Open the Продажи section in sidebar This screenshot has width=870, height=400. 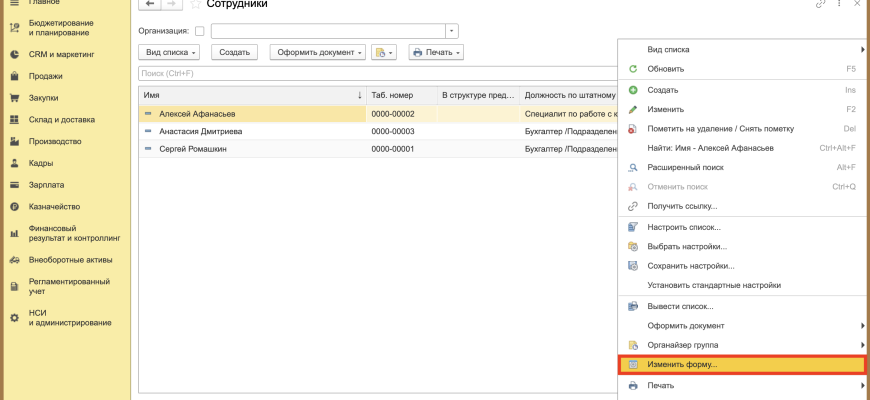46,76
